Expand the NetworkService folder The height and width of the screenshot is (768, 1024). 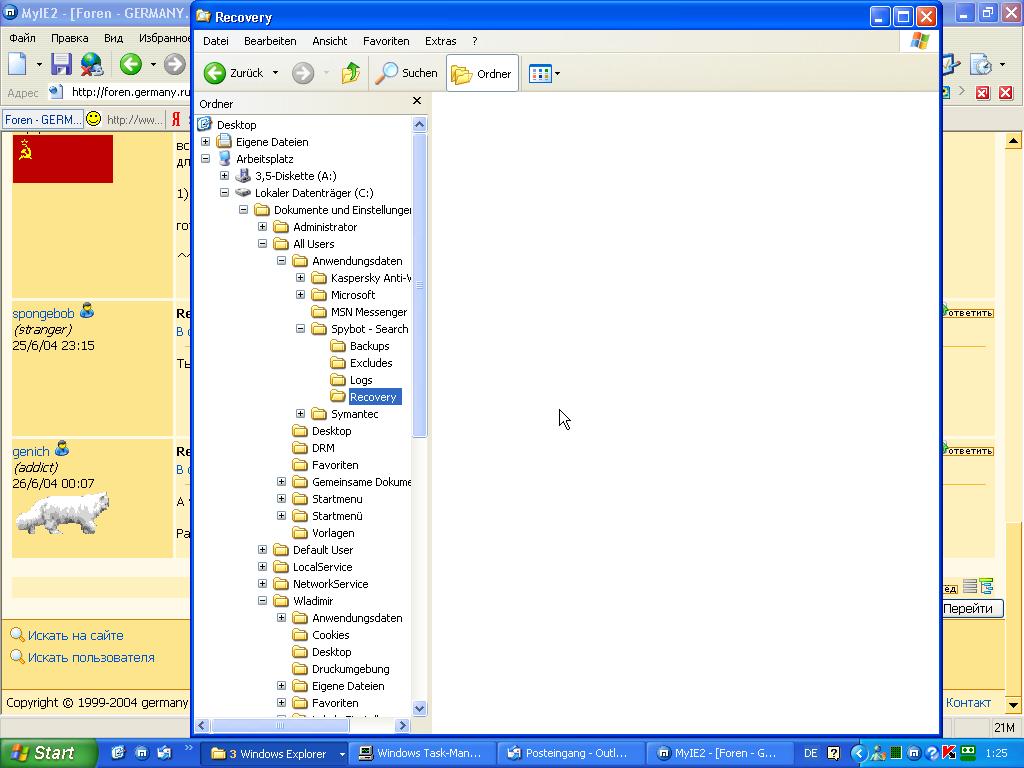tap(262, 584)
